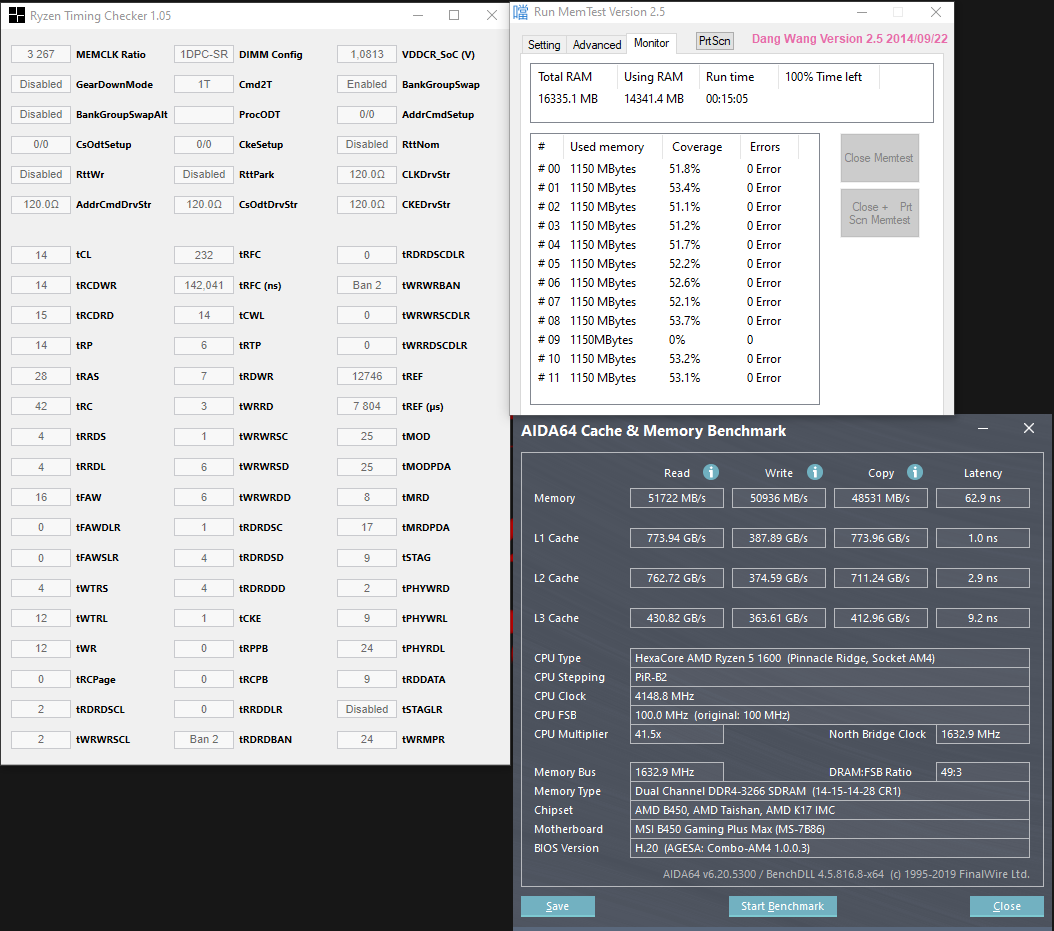Click the CPU Type field Ryzen 5 1600

point(829,658)
